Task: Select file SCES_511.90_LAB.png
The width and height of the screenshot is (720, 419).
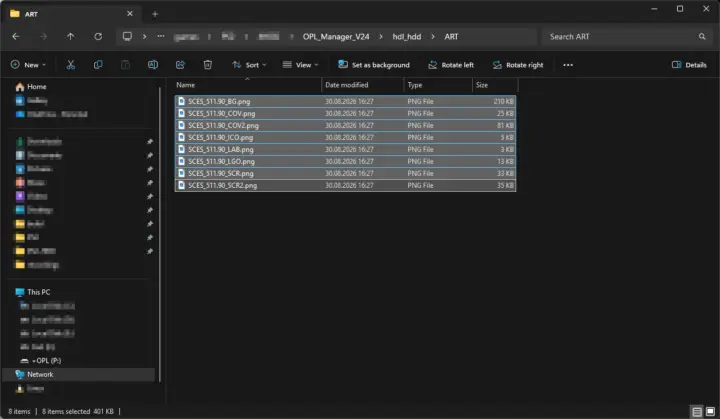Action: 345,149
